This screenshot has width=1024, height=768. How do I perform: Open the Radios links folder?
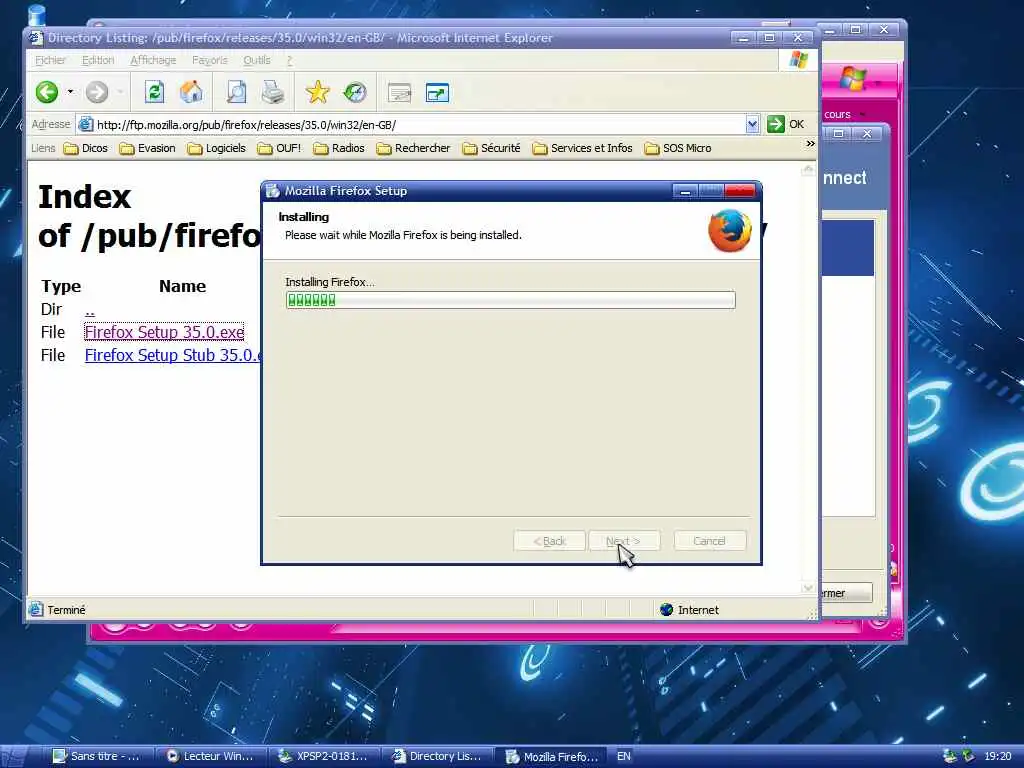click(x=339, y=148)
